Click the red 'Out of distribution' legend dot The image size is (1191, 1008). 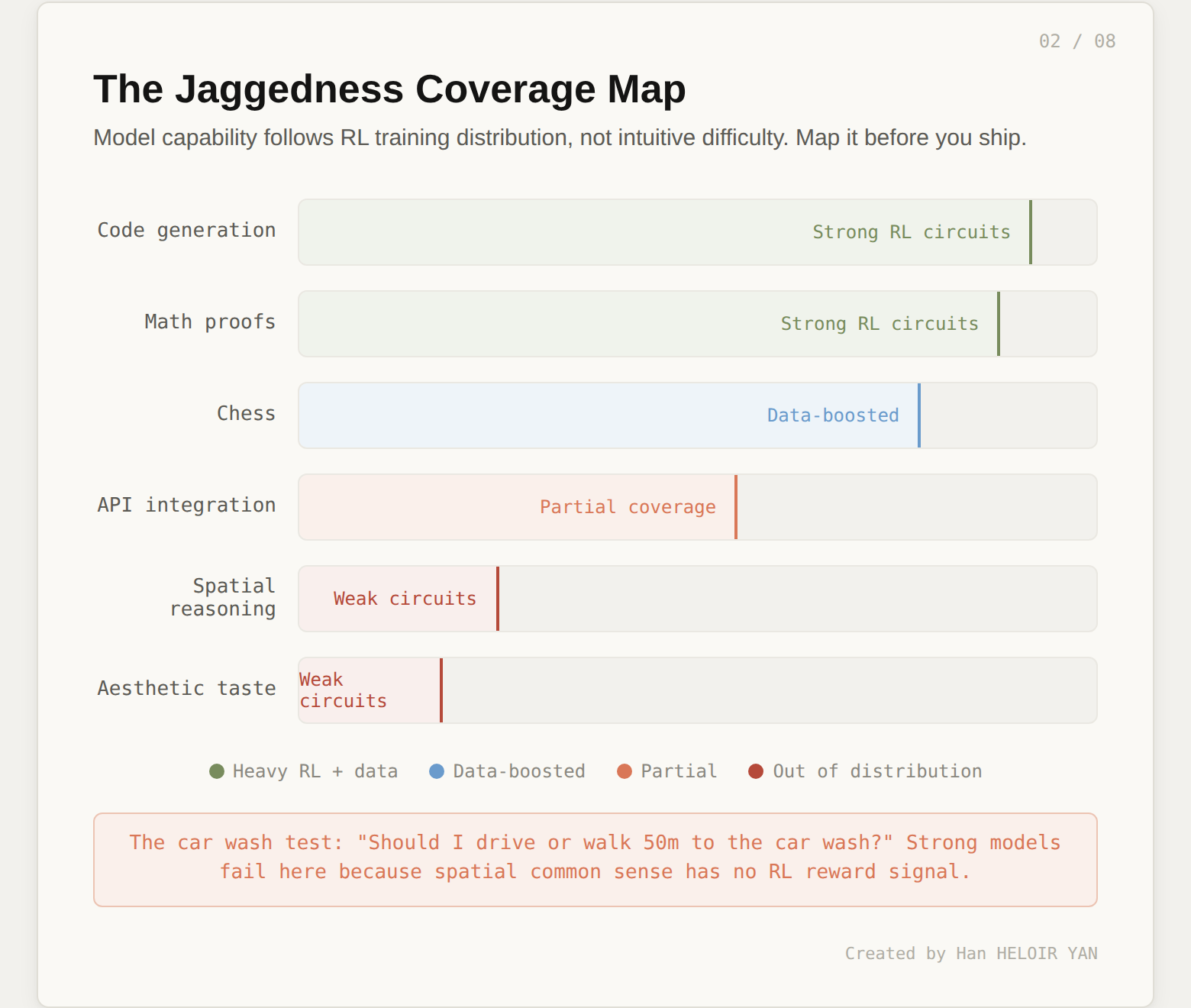756,771
